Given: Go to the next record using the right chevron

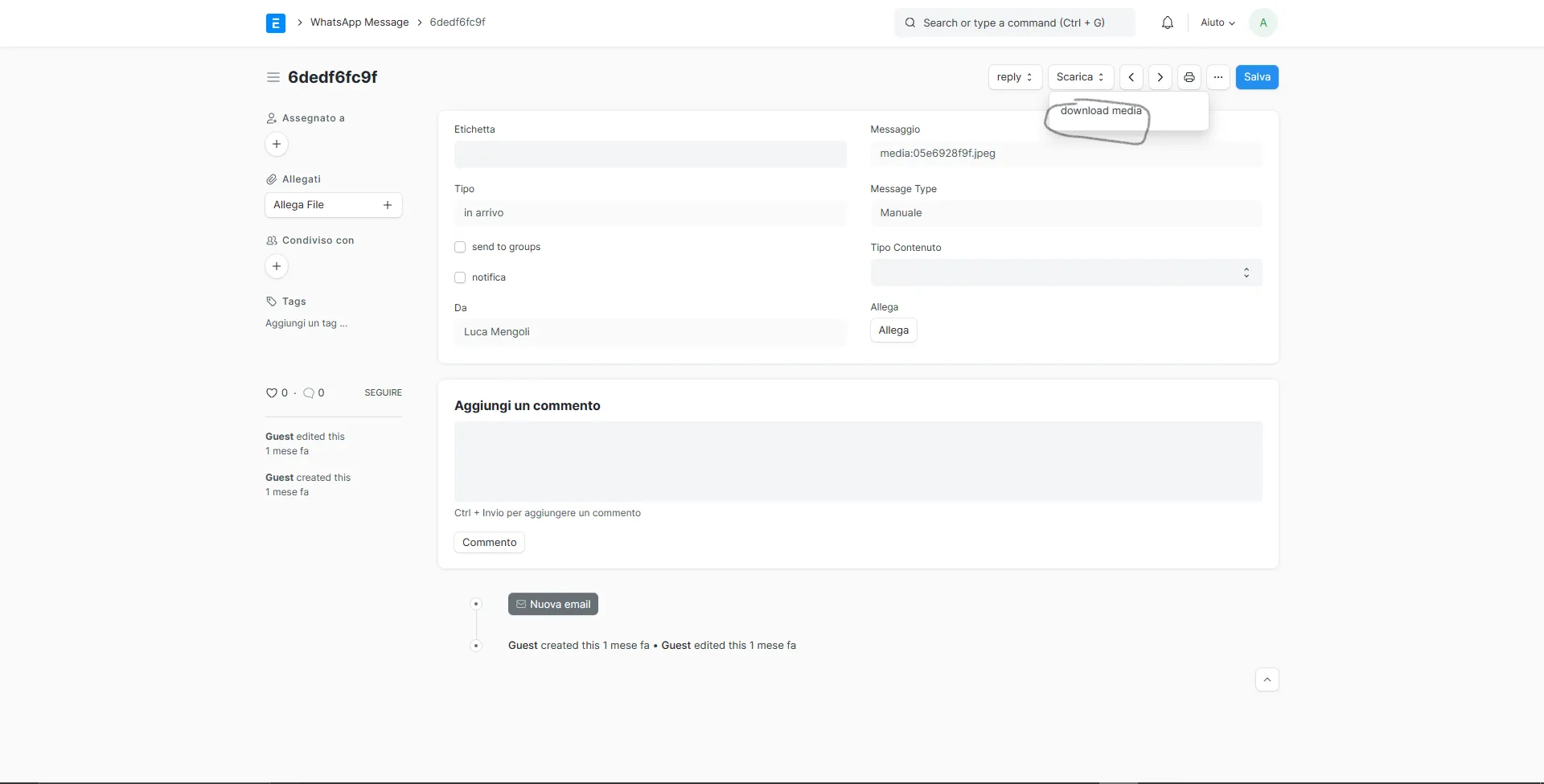Looking at the screenshot, I should 1160,76.
